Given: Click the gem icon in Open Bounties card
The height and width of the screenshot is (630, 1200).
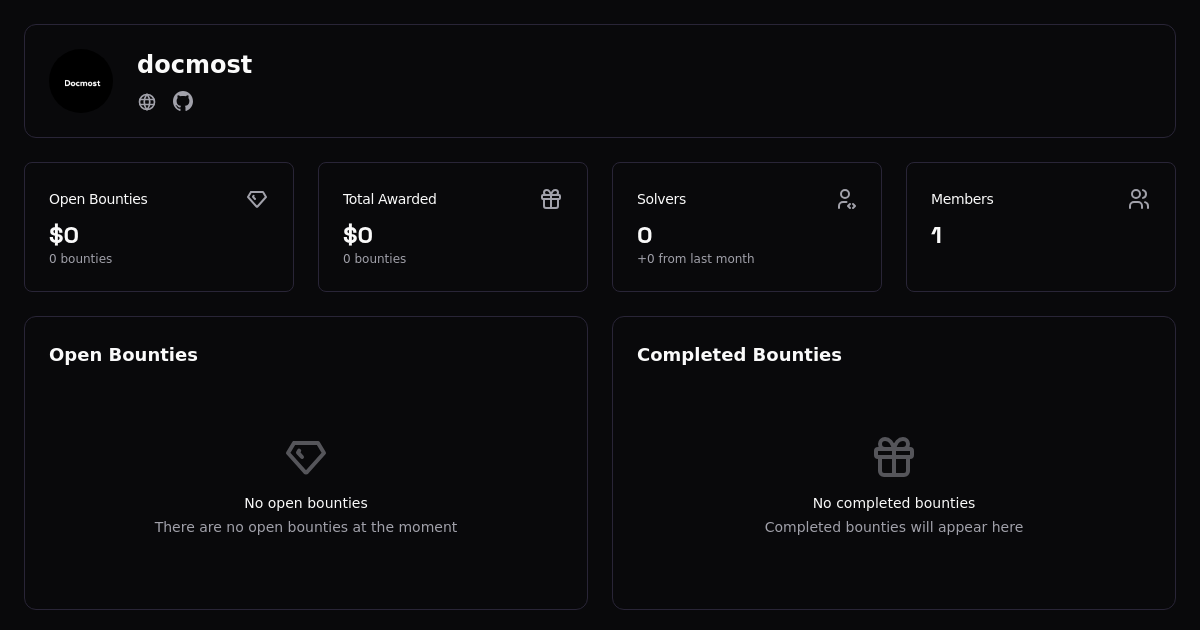Looking at the screenshot, I should pos(257,199).
